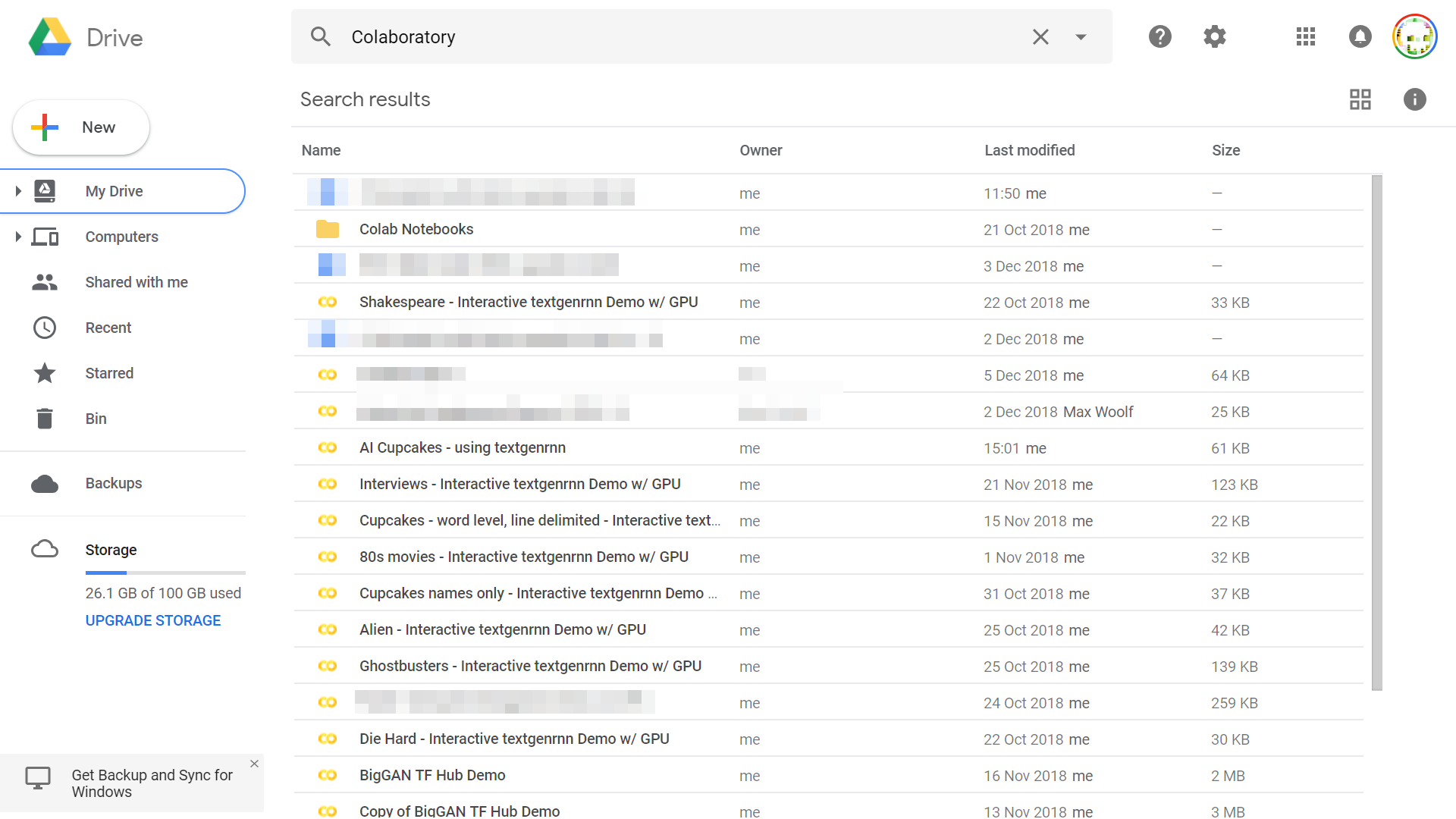Click the New button
Screen dimensions: 1456x819
point(81,127)
